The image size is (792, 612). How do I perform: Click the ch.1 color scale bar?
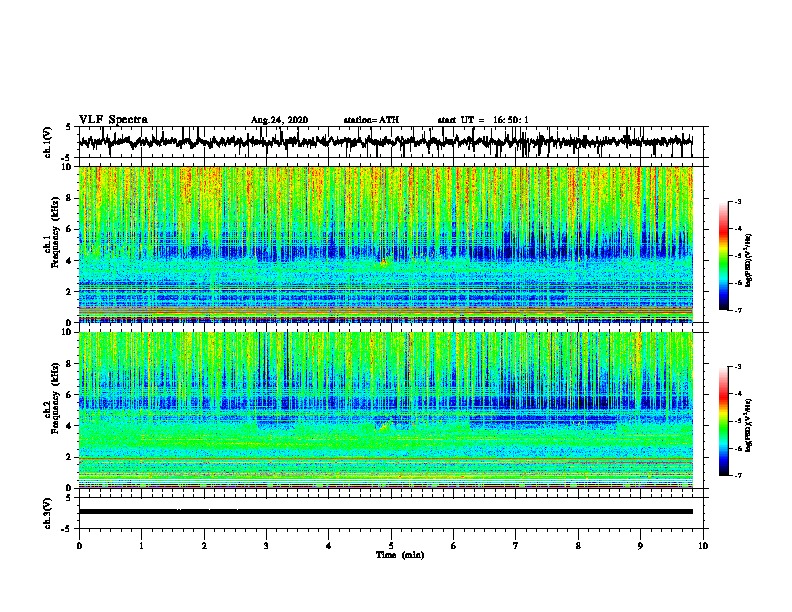pos(724,256)
